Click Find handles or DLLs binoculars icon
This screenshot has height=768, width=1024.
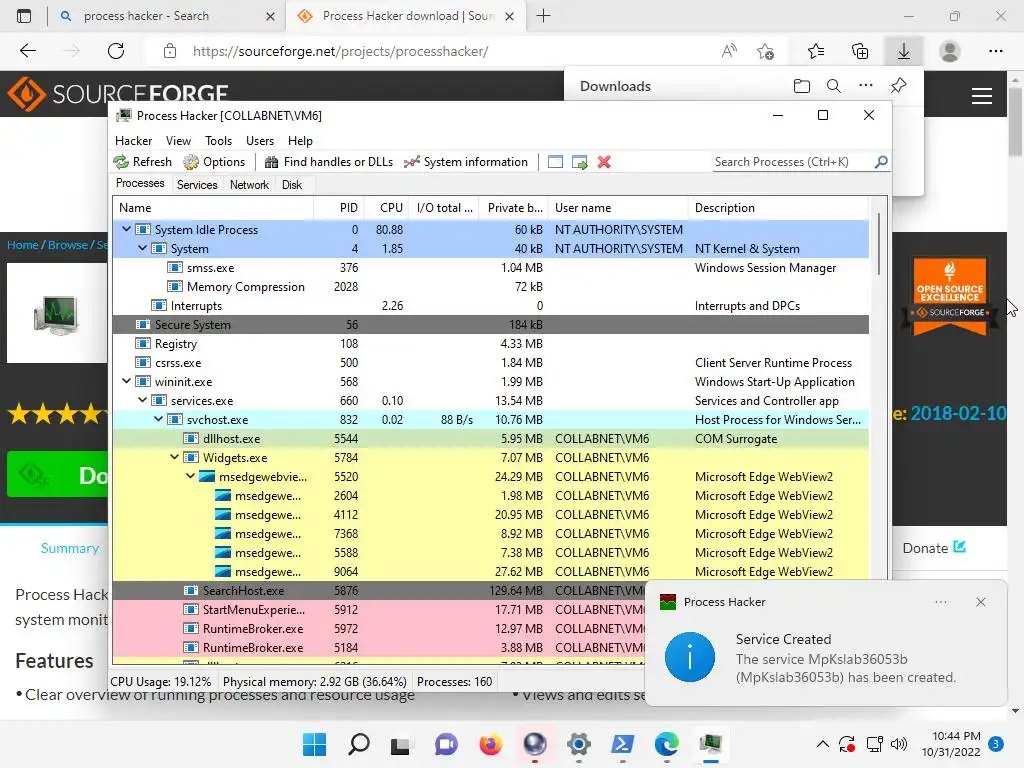(271, 162)
